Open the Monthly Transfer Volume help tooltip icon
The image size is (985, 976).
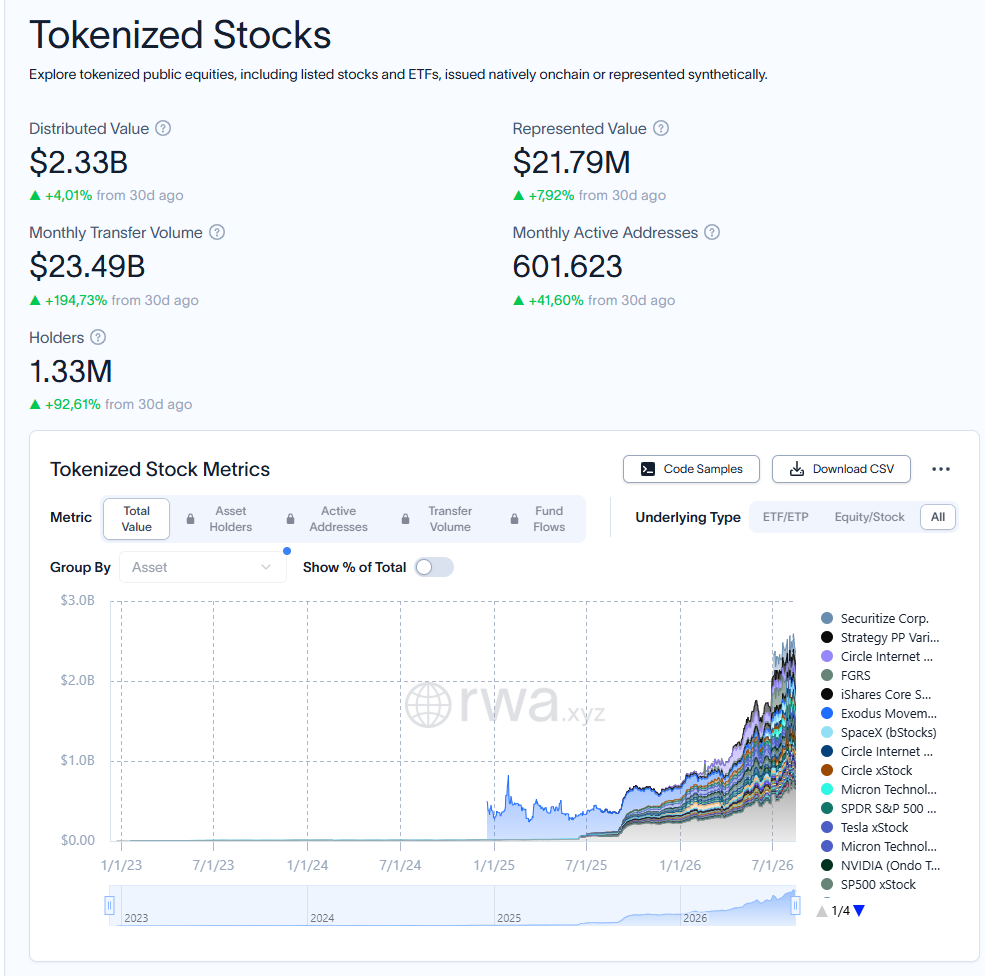[x=217, y=232]
